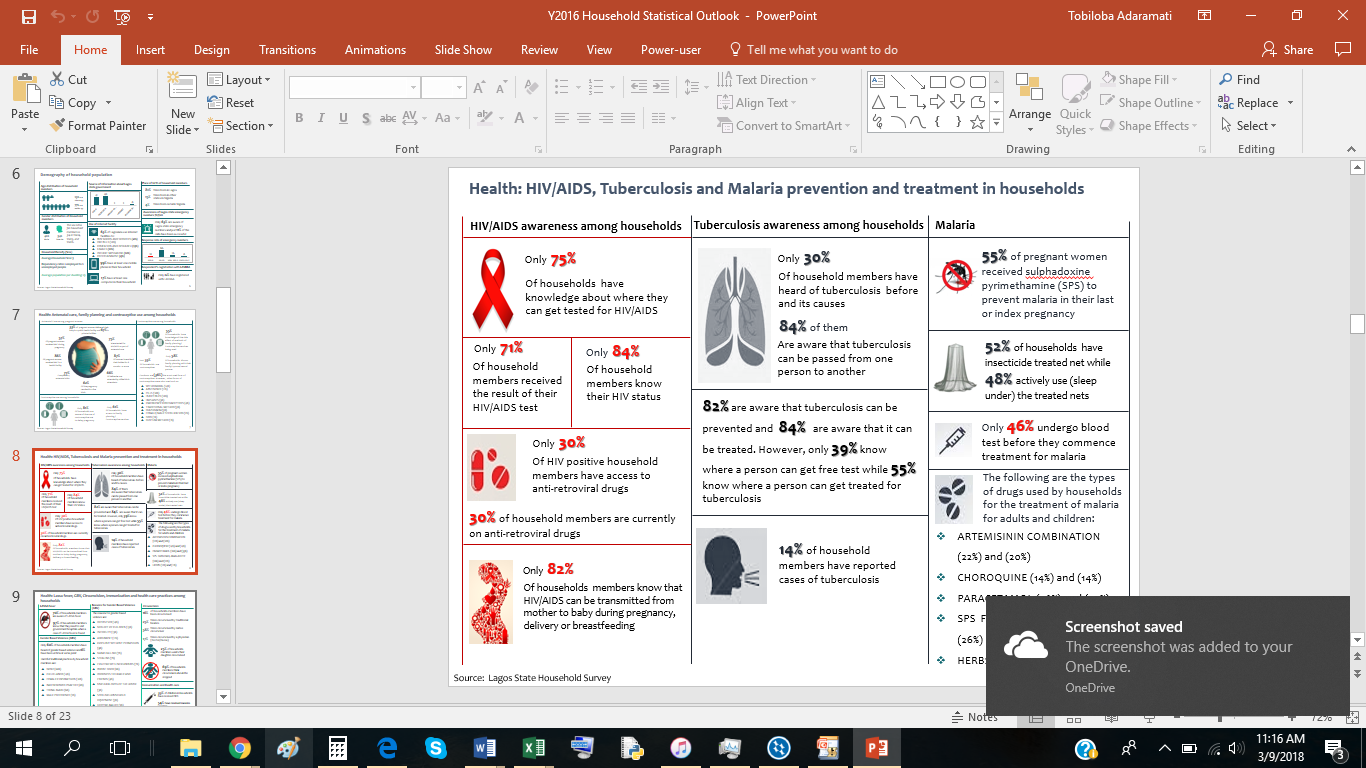
Task: Switch to the Transitions tab
Action: (287, 50)
